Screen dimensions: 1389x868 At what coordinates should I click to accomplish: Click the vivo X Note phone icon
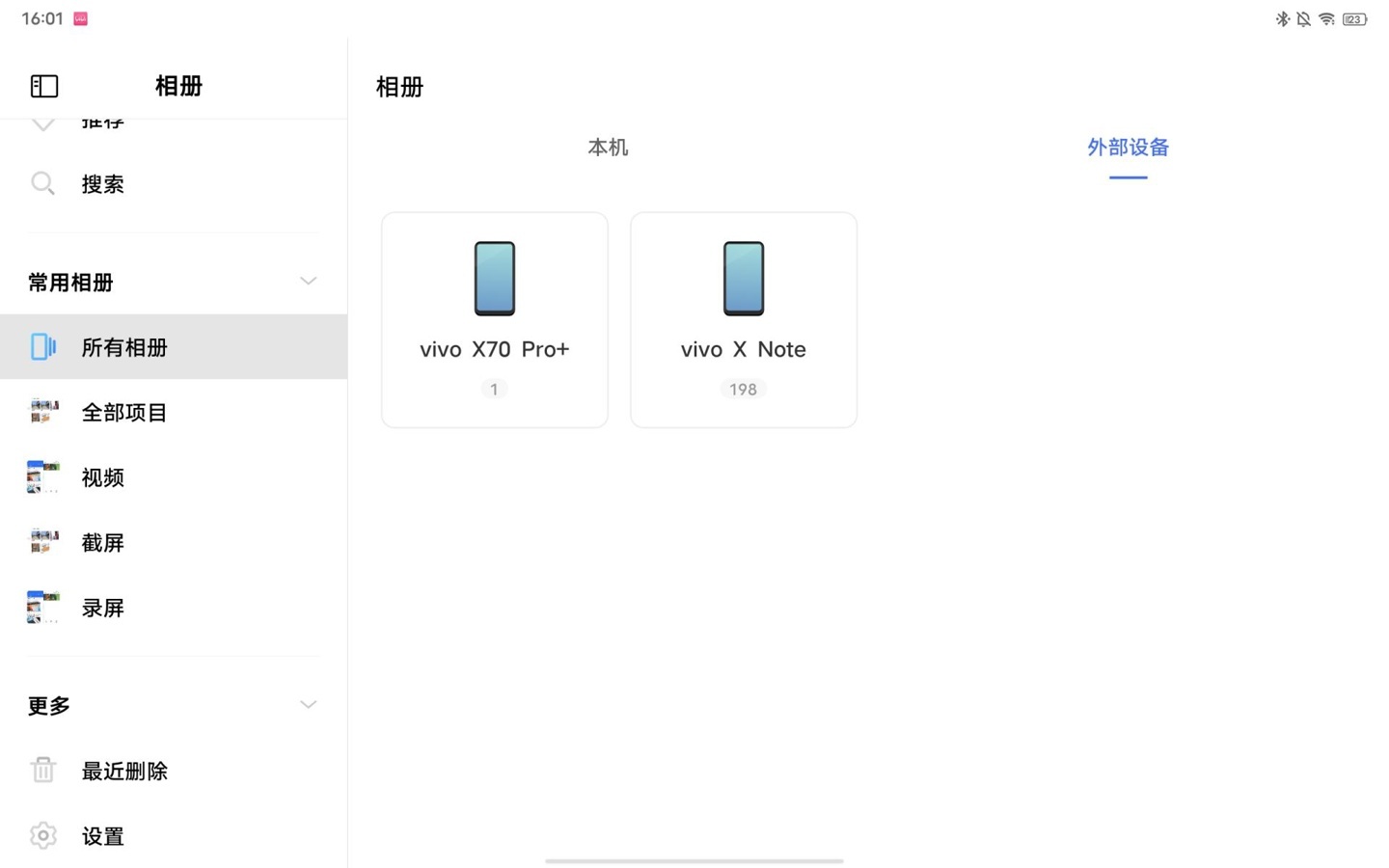coord(744,279)
